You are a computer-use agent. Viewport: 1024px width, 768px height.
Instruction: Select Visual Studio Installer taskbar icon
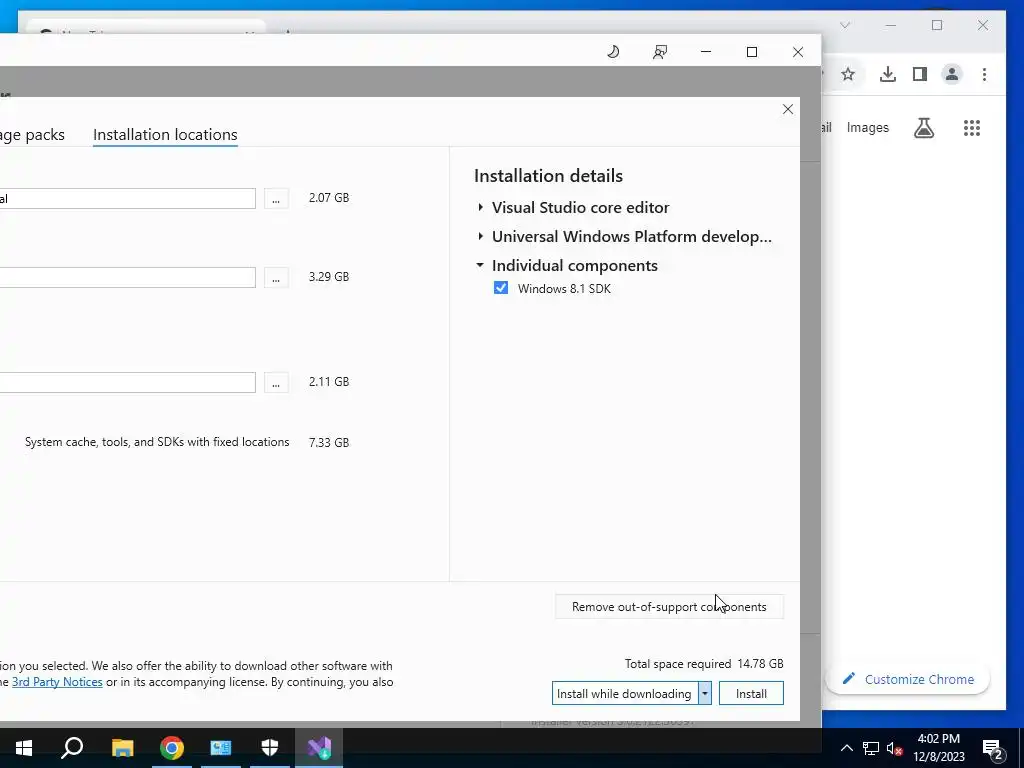[319, 748]
